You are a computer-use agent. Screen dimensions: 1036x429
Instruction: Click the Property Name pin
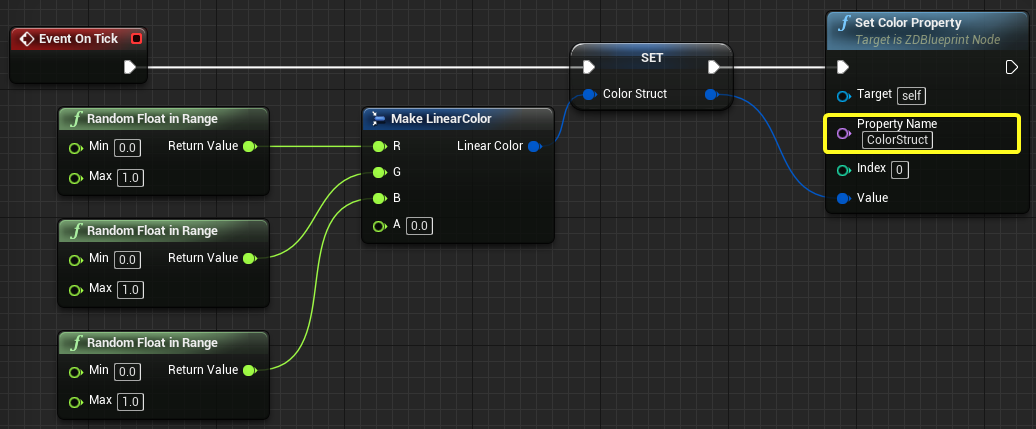[843, 132]
